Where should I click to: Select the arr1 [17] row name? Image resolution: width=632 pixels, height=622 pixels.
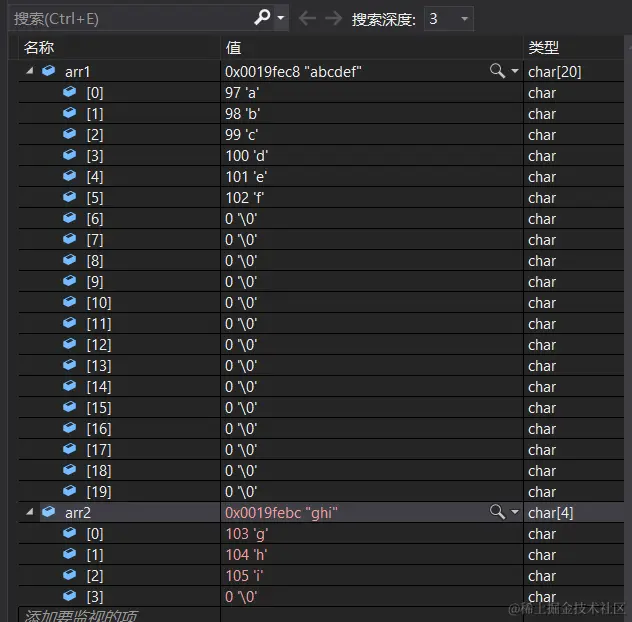[99, 449]
